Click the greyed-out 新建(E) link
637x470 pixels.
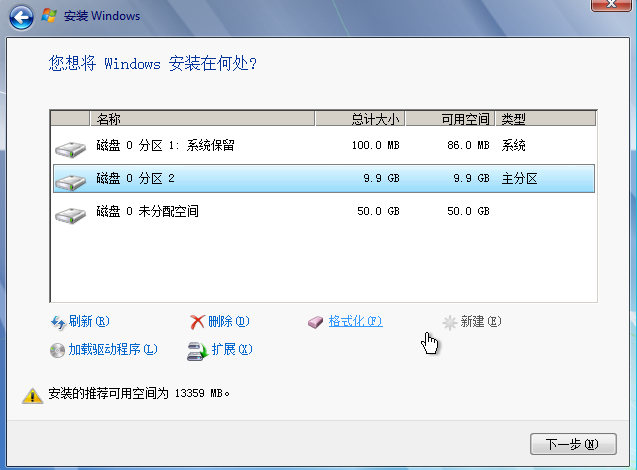(x=481, y=321)
